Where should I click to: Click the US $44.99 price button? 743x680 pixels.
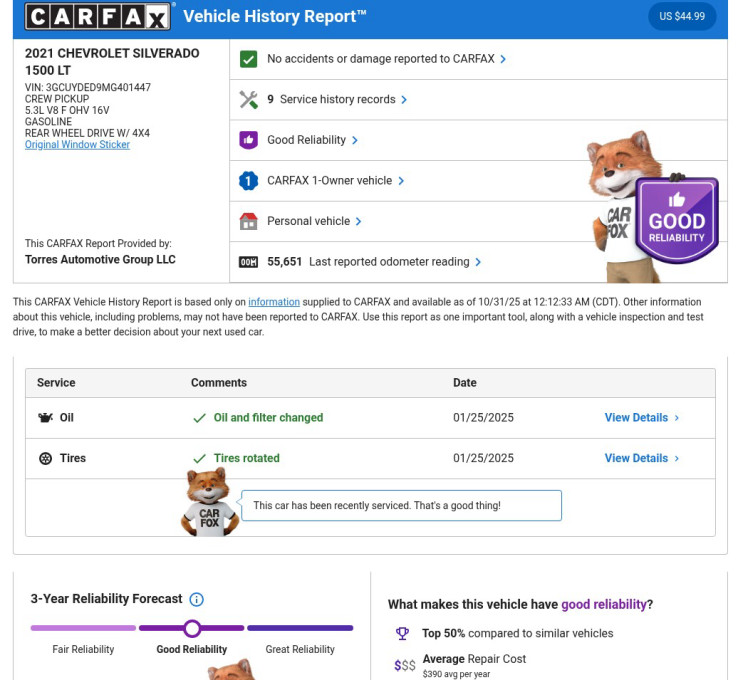682,16
